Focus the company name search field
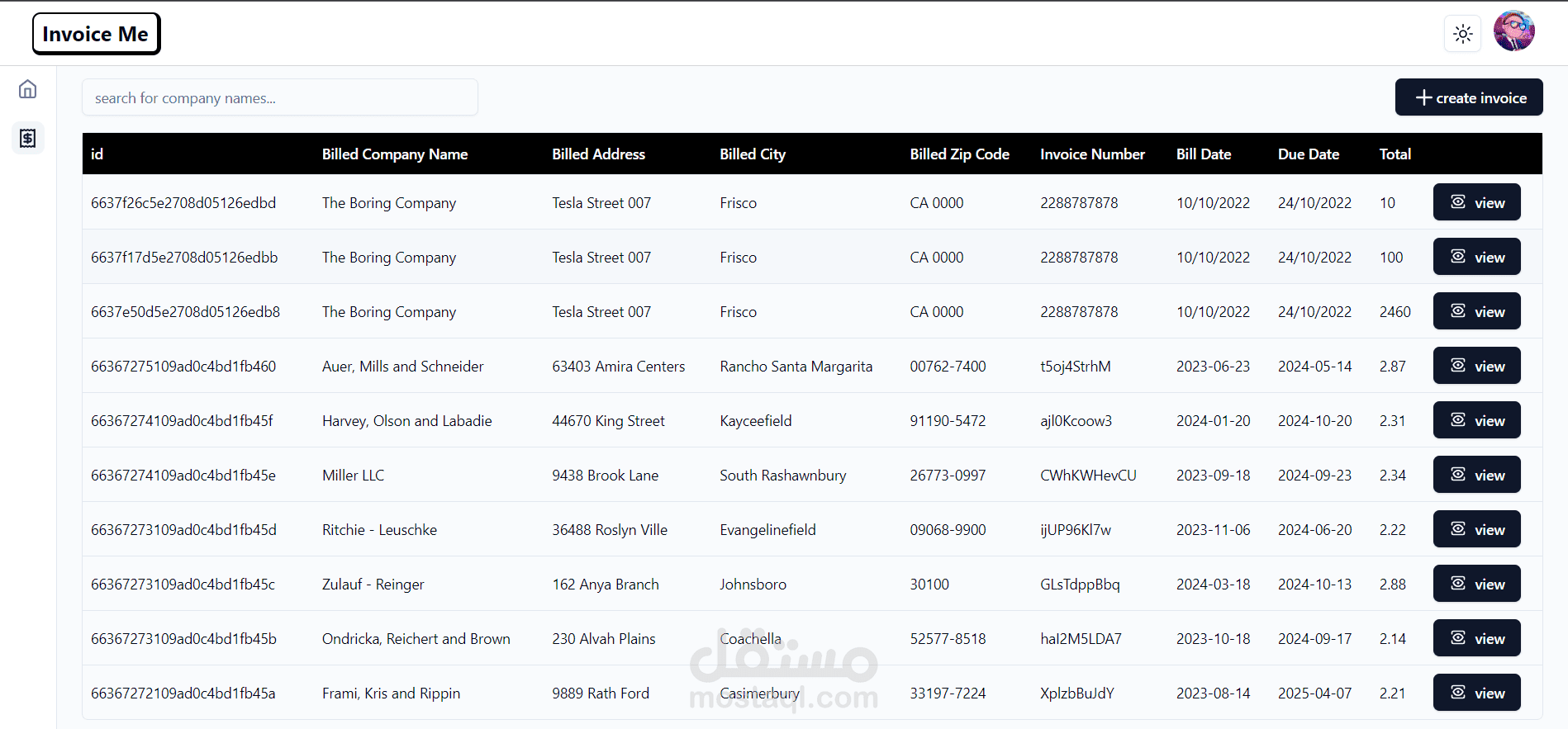 280,97
